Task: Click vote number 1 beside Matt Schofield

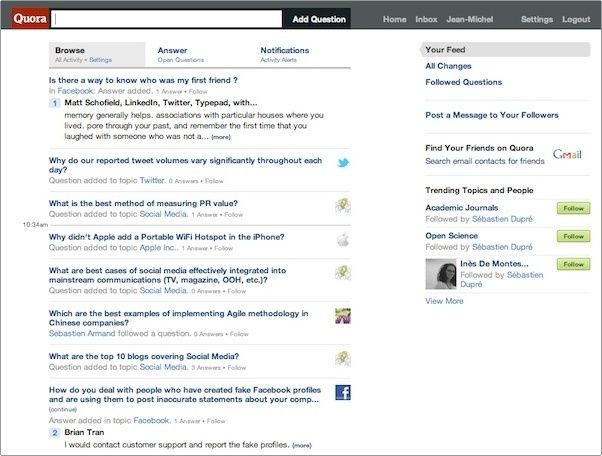Action: (55, 103)
